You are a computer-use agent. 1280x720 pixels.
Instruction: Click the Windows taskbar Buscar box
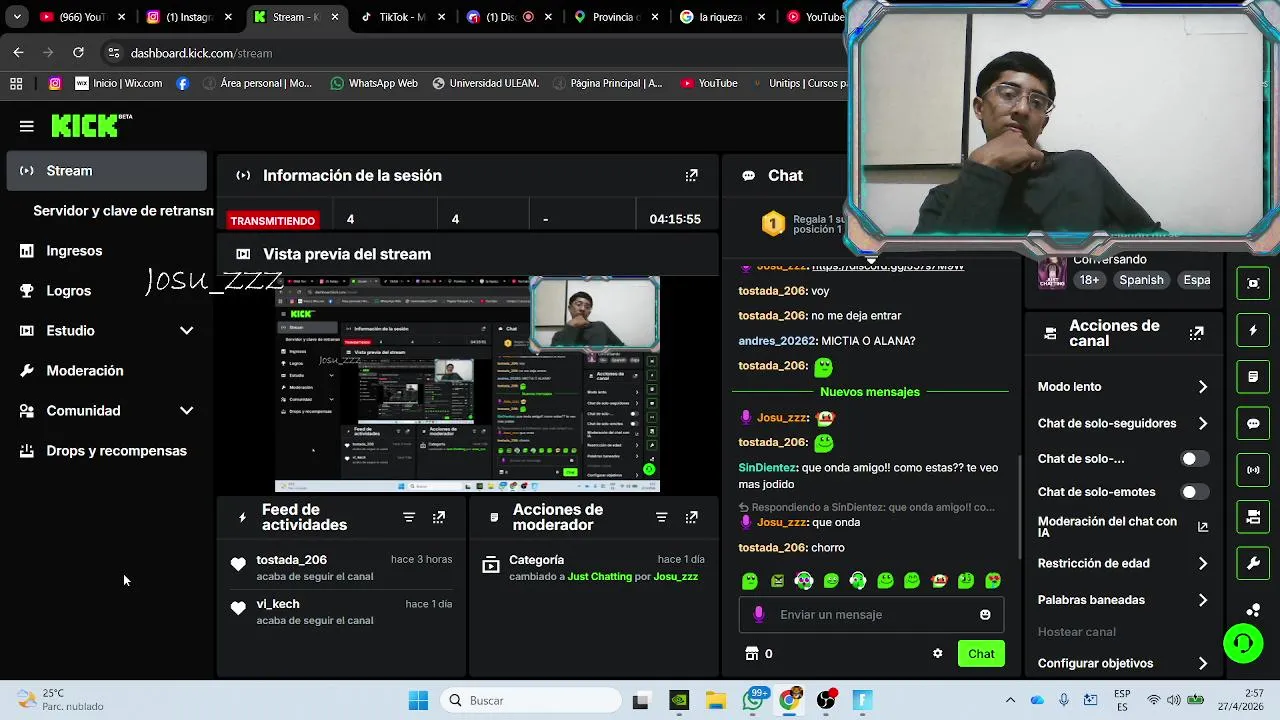(531, 701)
